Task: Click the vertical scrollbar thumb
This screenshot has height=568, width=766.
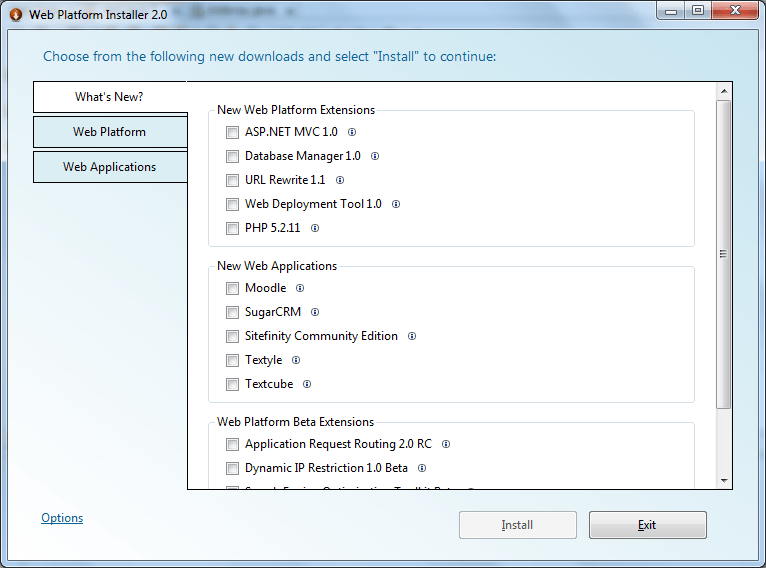Action: pyautogui.click(x=723, y=254)
